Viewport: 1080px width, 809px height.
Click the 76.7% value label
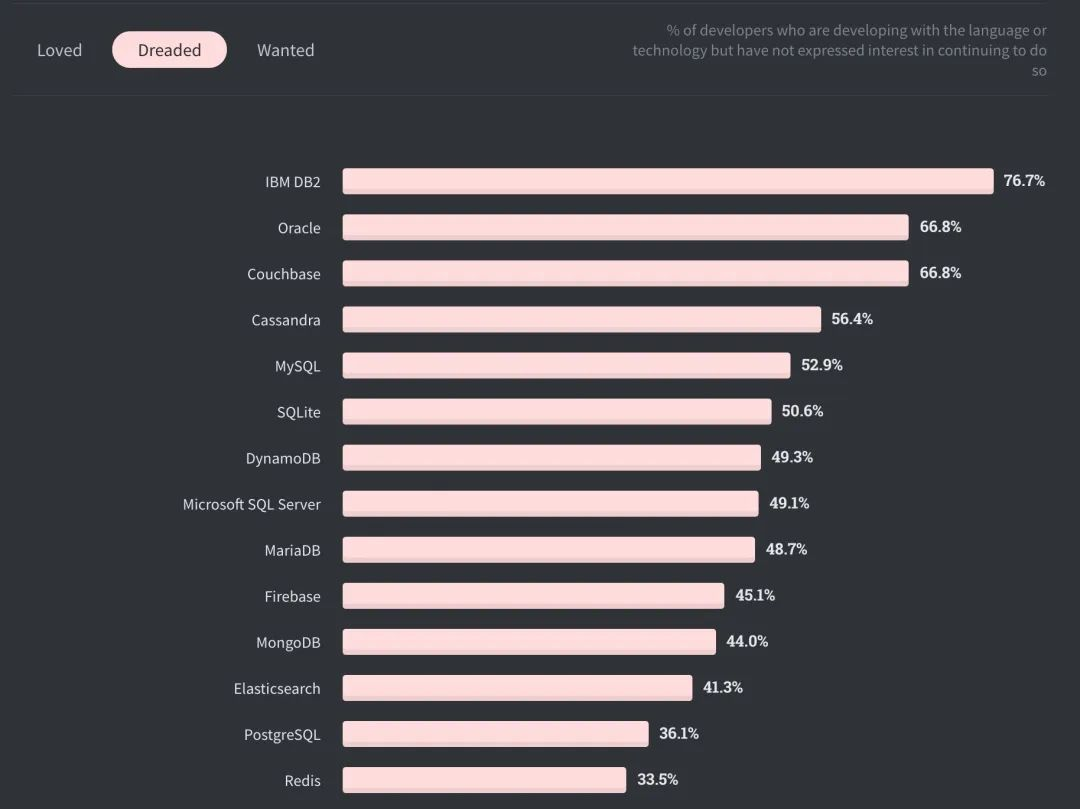pyautogui.click(x=1024, y=180)
